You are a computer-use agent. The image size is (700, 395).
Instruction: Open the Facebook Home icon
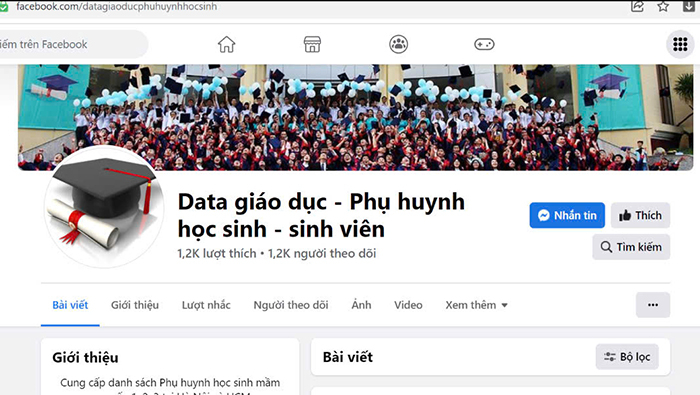tap(226, 44)
